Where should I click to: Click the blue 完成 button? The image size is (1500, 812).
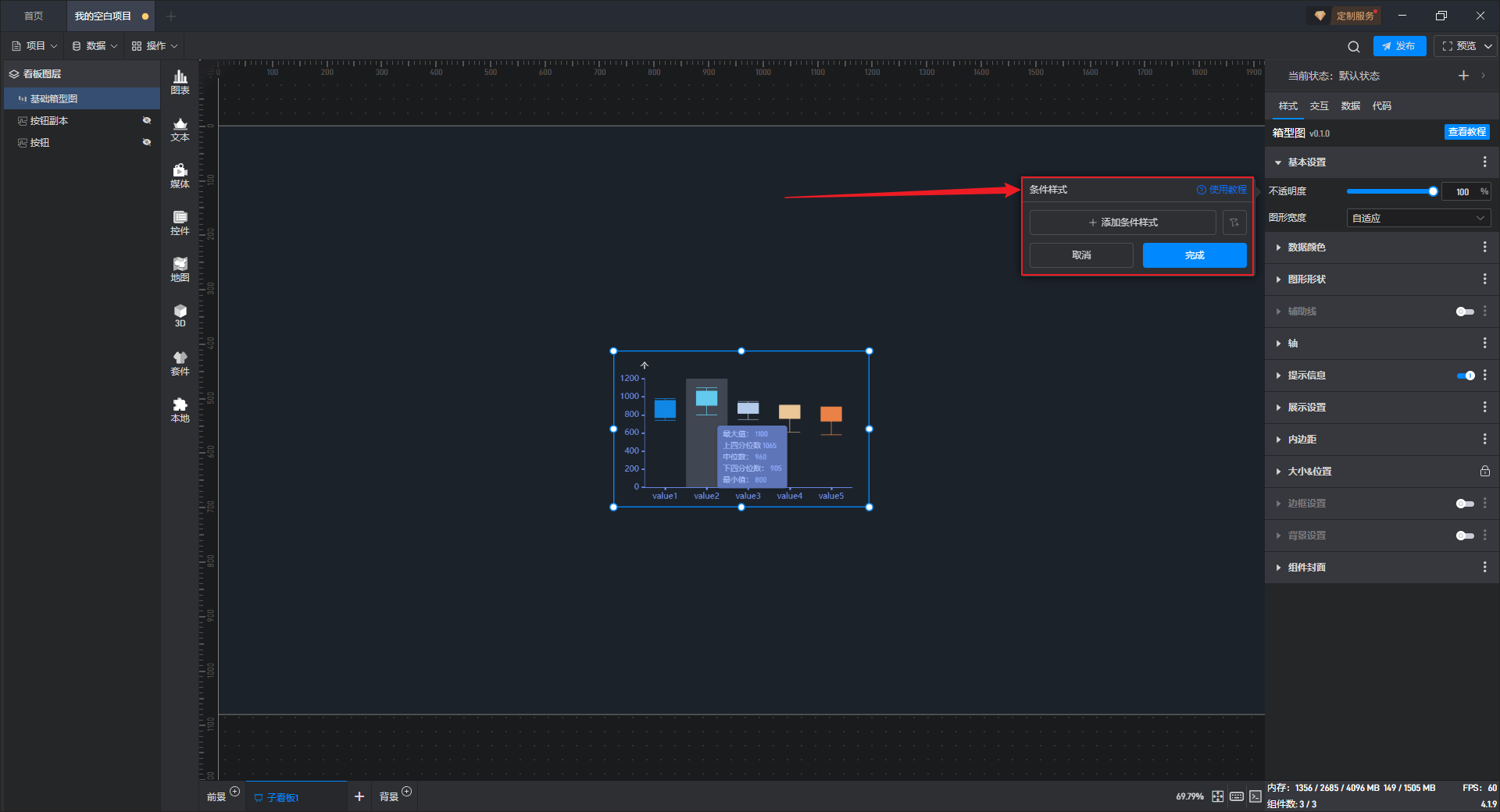point(1194,255)
